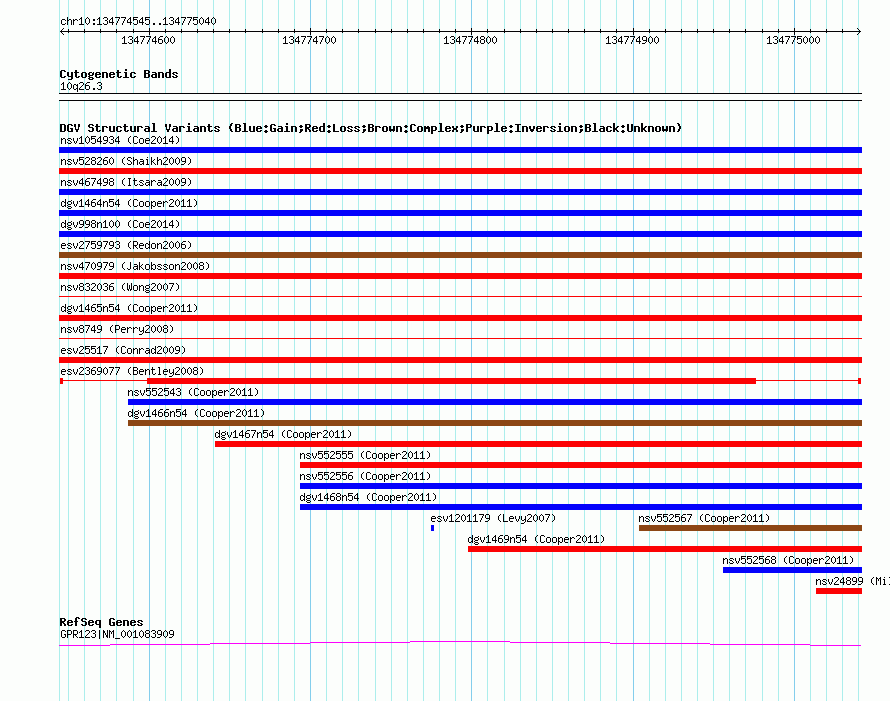
Task: Click the nsv1054934 (Coe2014) blue gain bar
Action: point(460,150)
